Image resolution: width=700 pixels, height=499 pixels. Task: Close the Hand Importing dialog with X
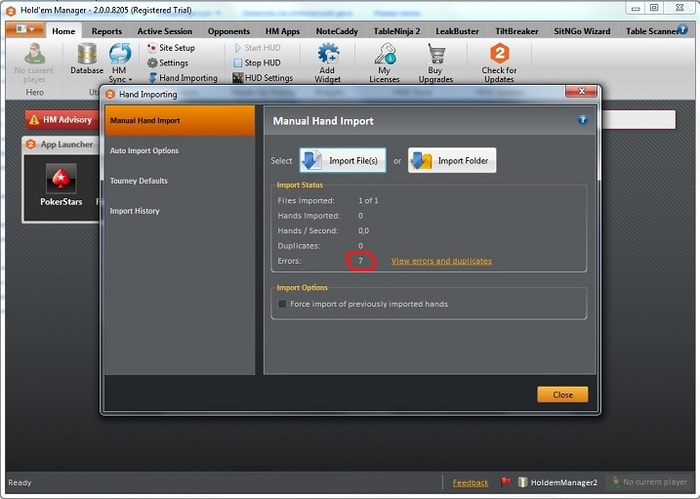581,91
